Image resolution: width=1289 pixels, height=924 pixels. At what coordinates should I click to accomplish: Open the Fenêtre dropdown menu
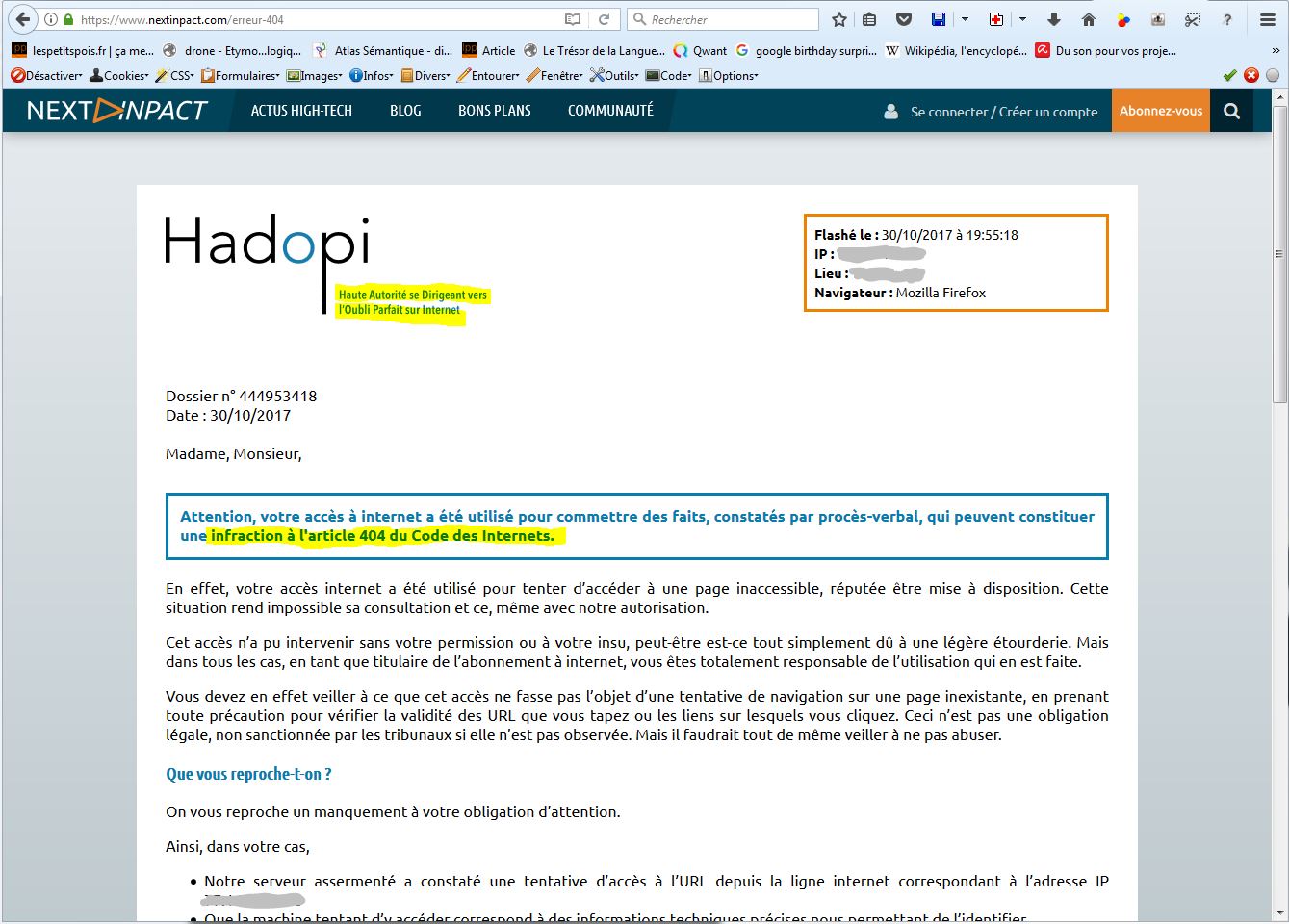click(554, 75)
